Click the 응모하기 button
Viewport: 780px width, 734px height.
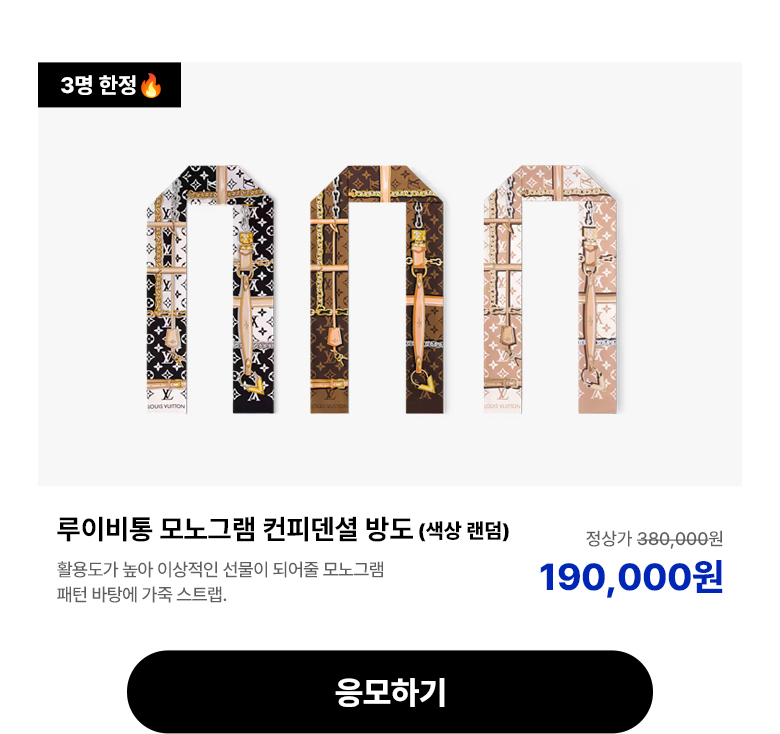(x=390, y=691)
